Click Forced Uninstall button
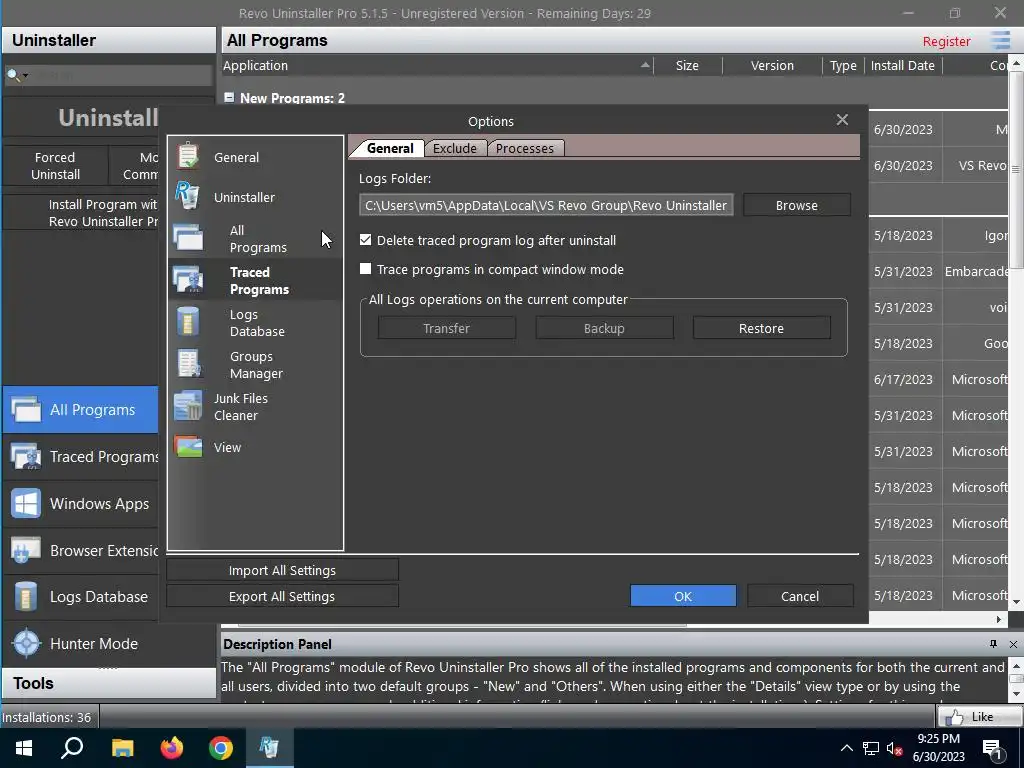This screenshot has width=1024, height=768. tap(56, 166)
